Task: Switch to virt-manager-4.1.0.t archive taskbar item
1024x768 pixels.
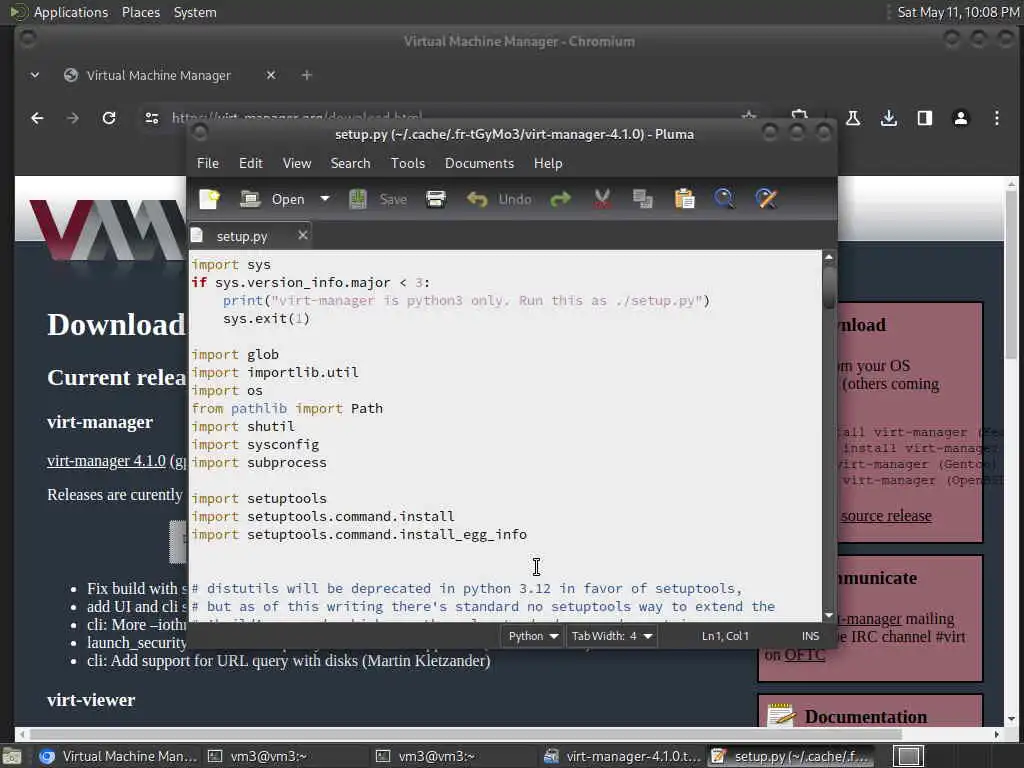Action: click(622, 756)
